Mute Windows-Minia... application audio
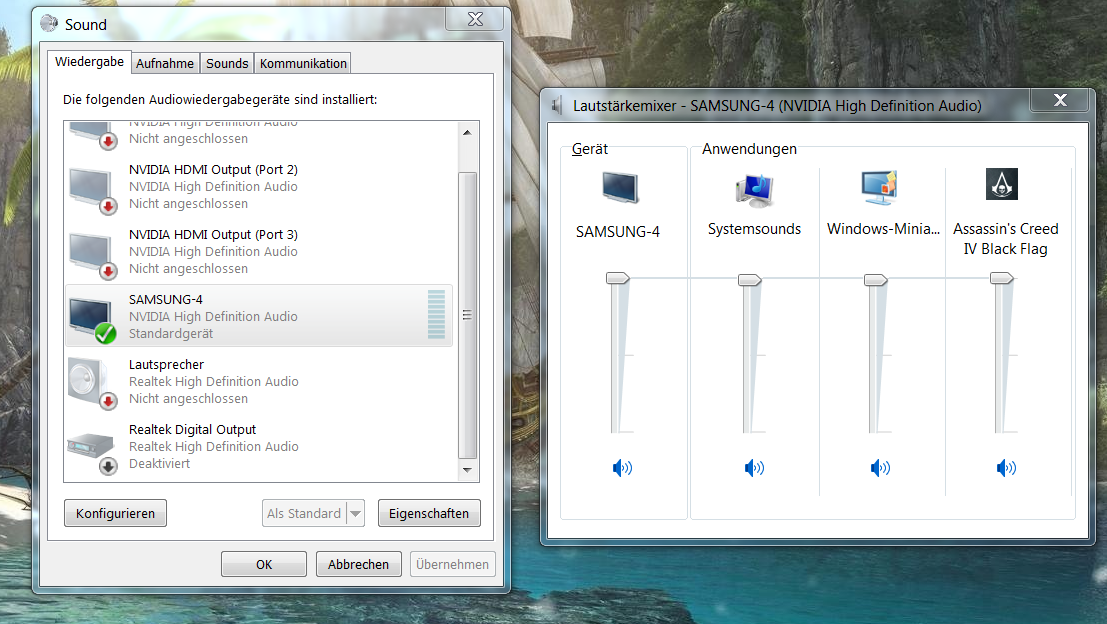 [880, 468]
